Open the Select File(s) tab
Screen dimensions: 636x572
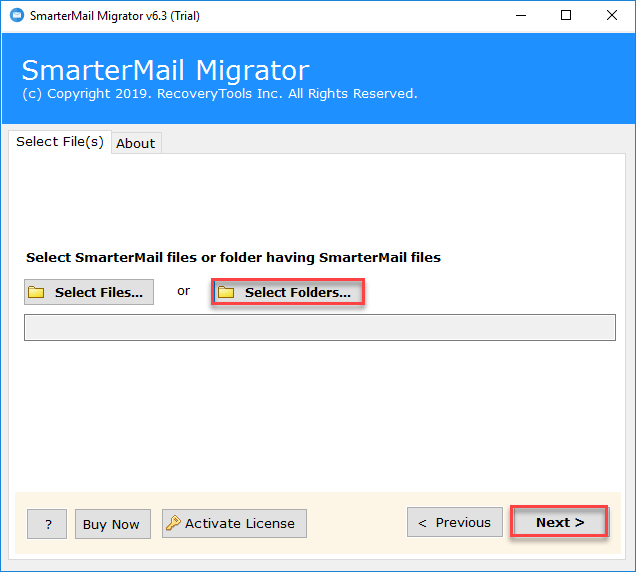pos(59,142)
